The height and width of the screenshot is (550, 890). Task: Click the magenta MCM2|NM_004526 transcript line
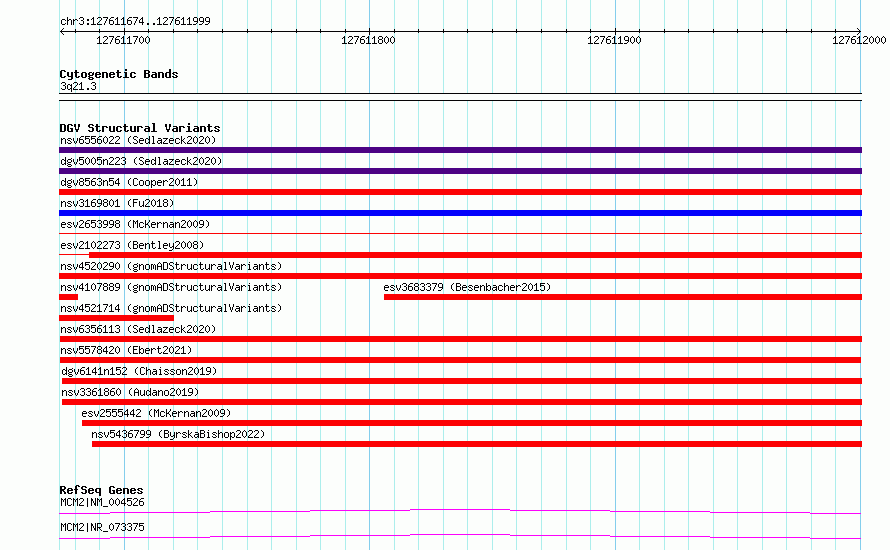point(460,511)
